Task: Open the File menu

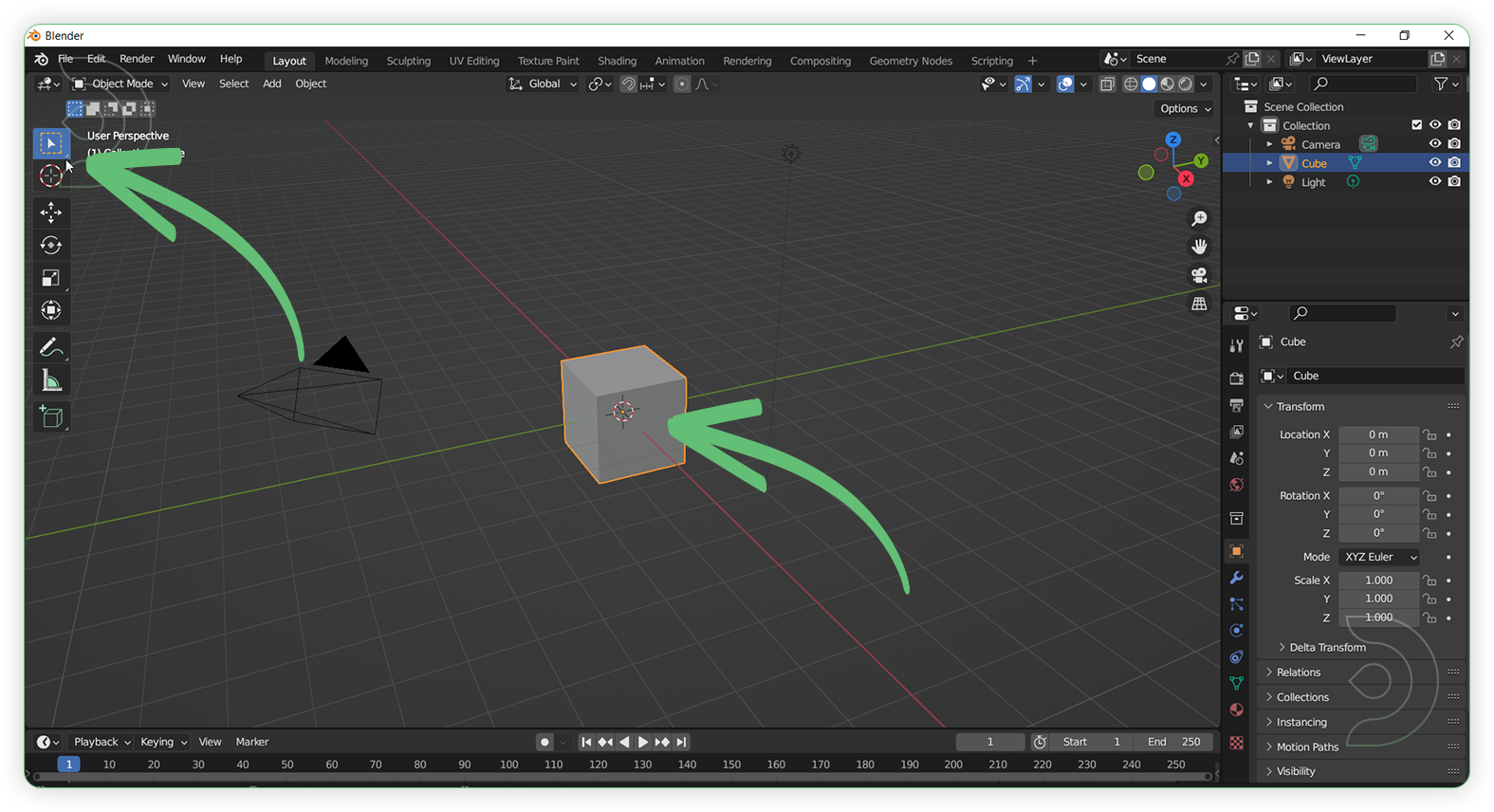Action: tap(65, 59)
